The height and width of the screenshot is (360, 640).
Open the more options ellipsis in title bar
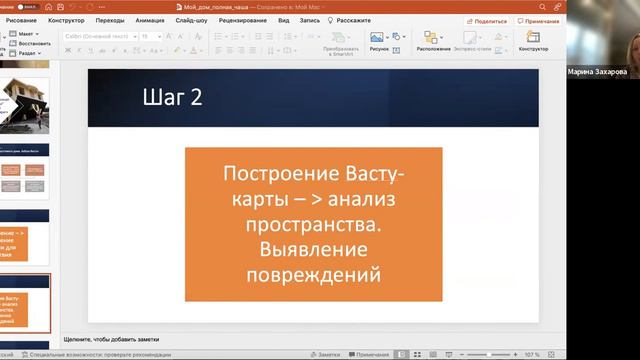pos(102,7)
